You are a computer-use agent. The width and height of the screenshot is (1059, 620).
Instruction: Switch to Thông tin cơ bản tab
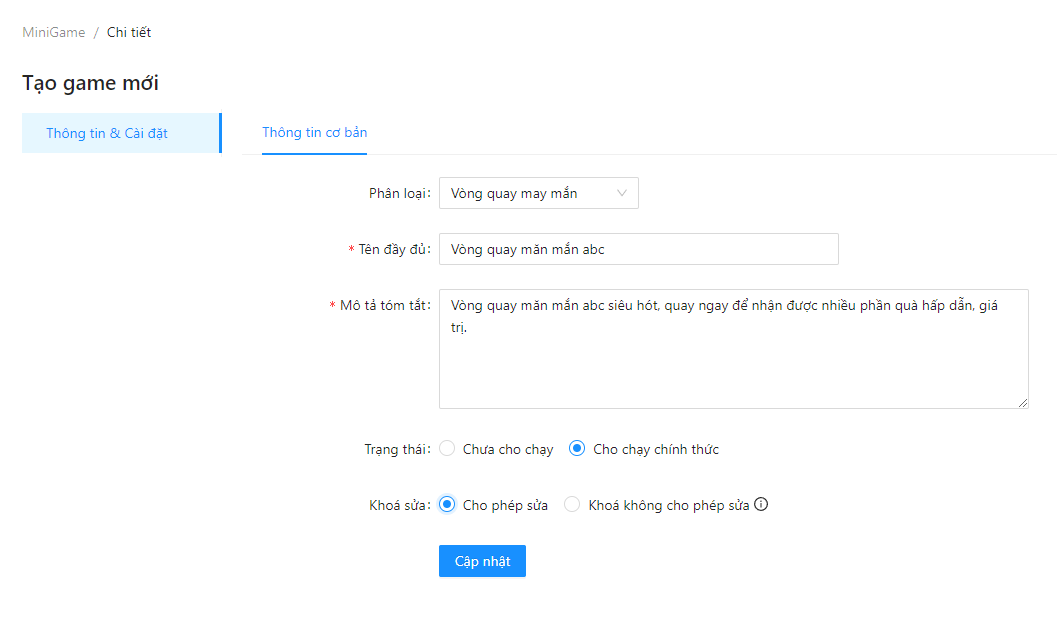click(x=314, y=133)
